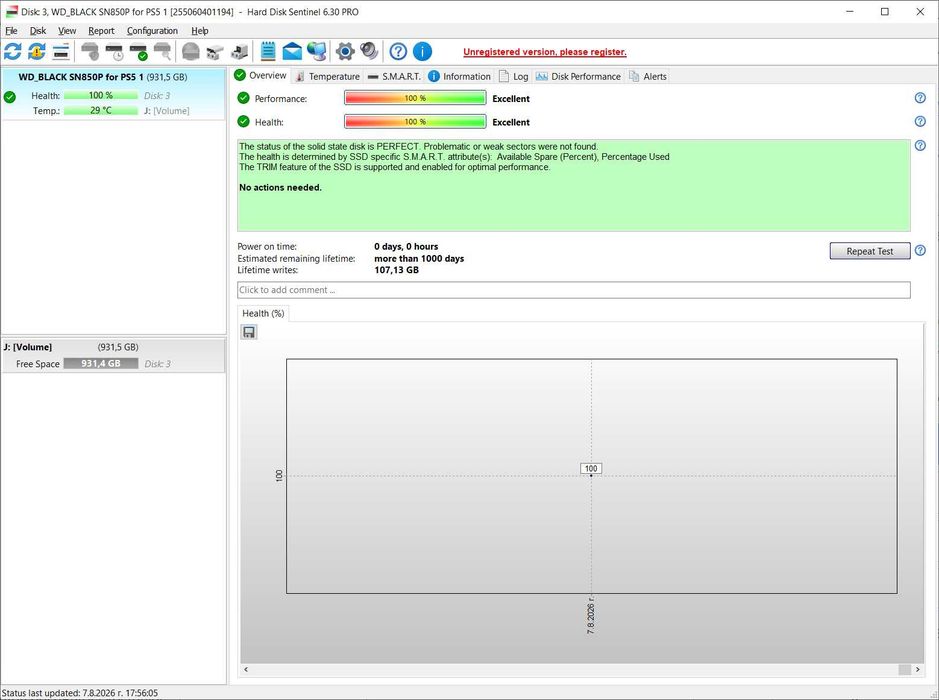Click the green checkmark next to Performance

coord(243,98)
